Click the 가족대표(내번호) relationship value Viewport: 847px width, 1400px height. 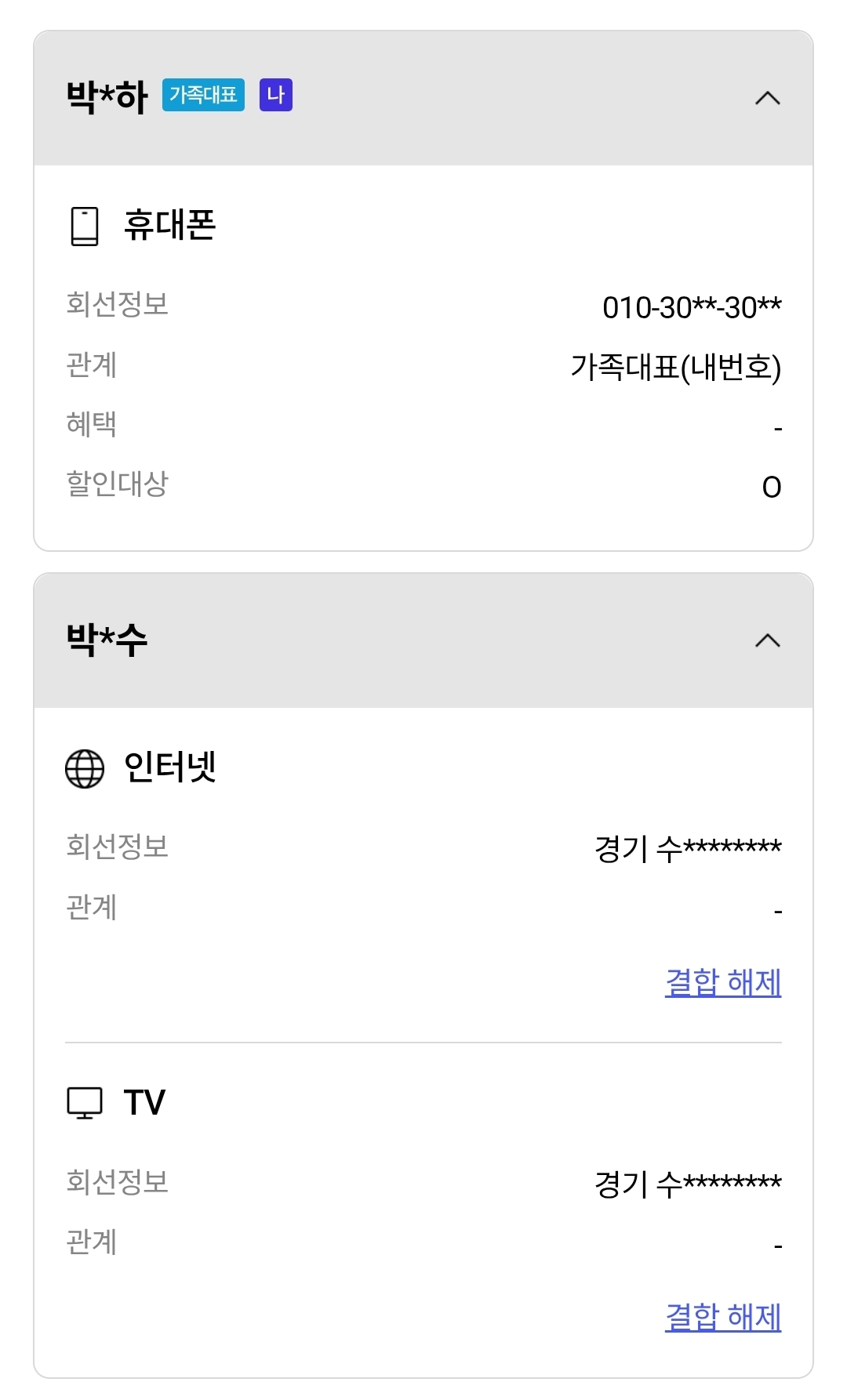pyautogui.click(x=675, y=367)
